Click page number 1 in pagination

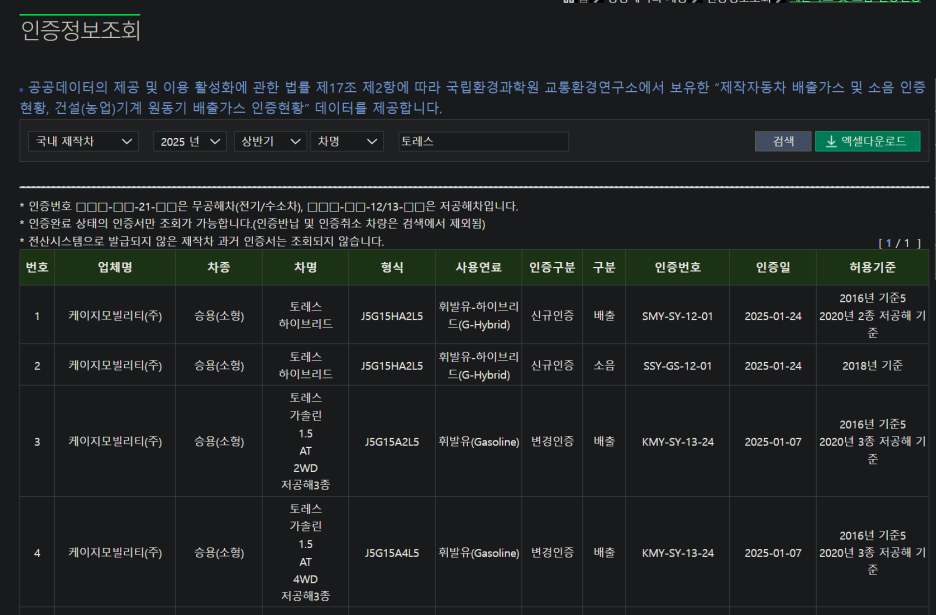click(x=888, y=243)
